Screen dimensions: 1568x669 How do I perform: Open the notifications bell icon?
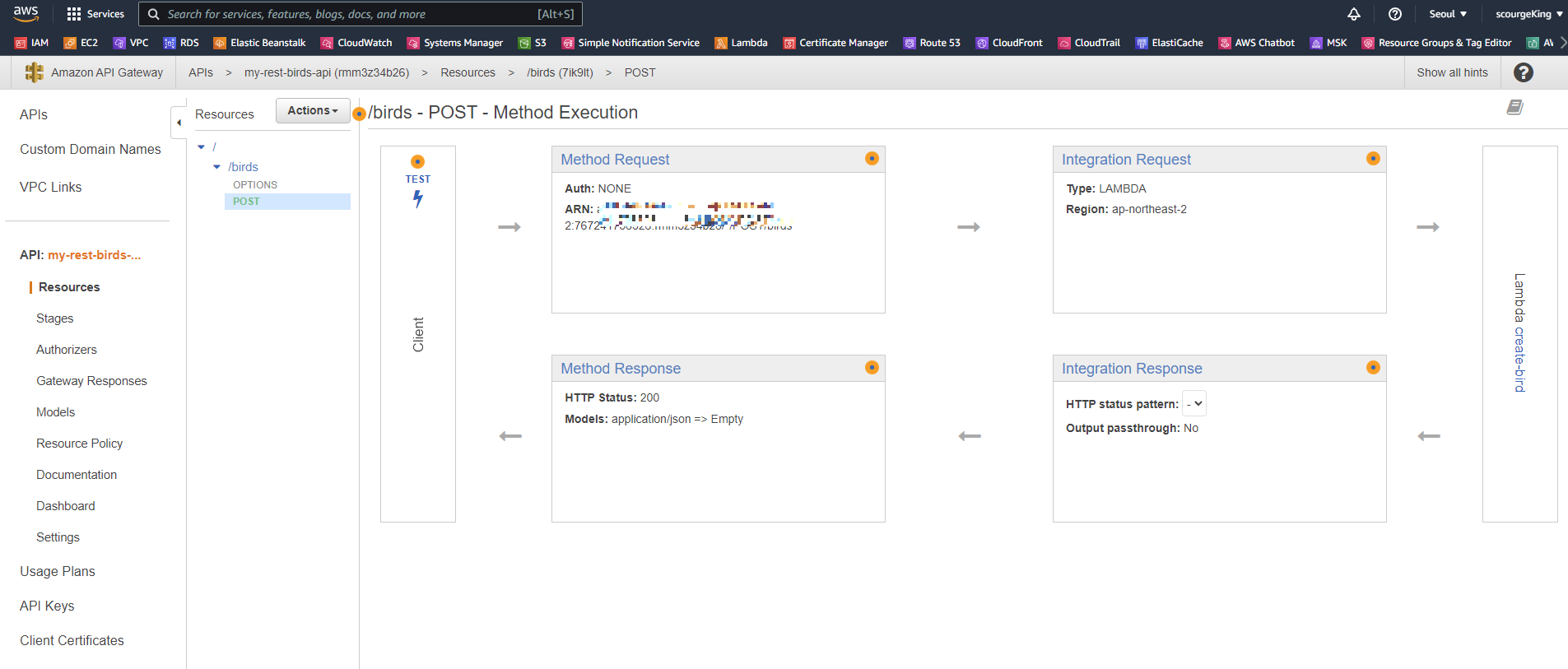[1354, 14]
